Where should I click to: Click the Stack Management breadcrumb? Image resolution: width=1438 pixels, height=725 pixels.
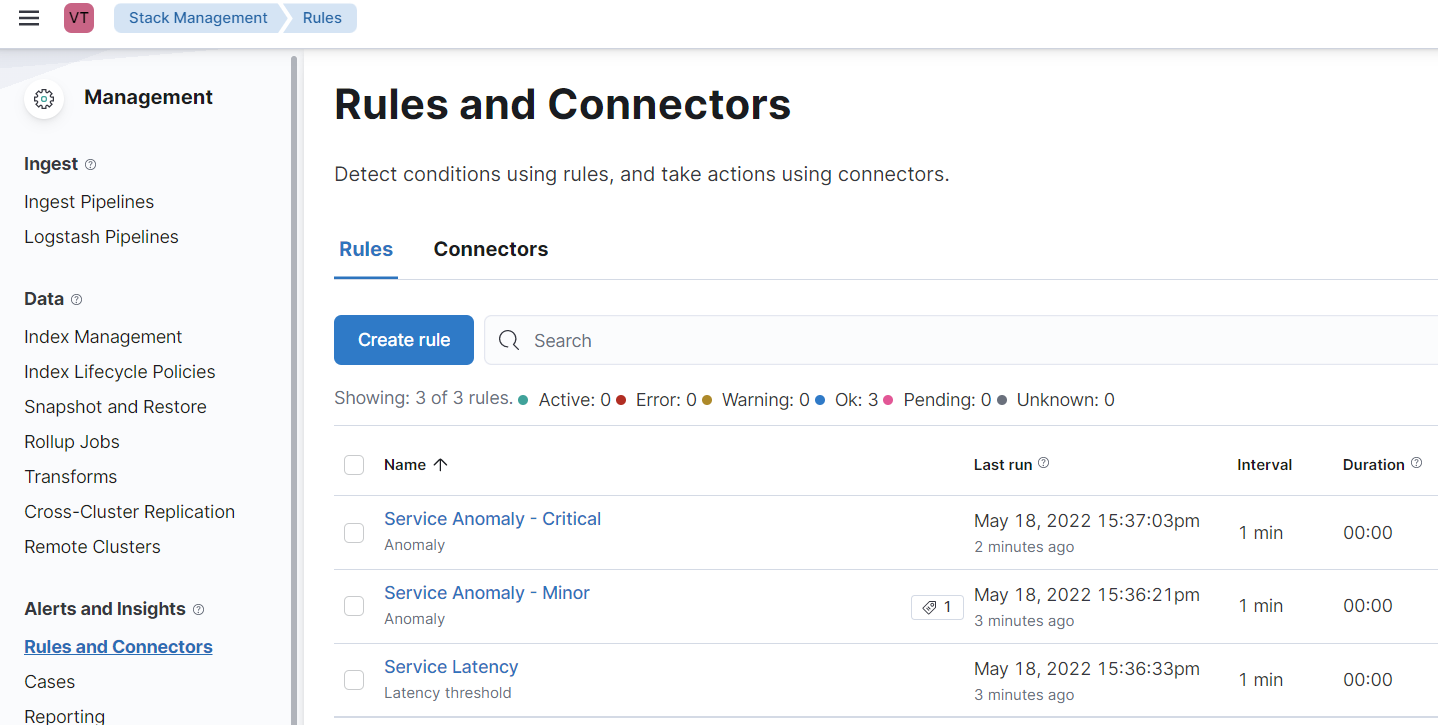[x=197, y=17]
